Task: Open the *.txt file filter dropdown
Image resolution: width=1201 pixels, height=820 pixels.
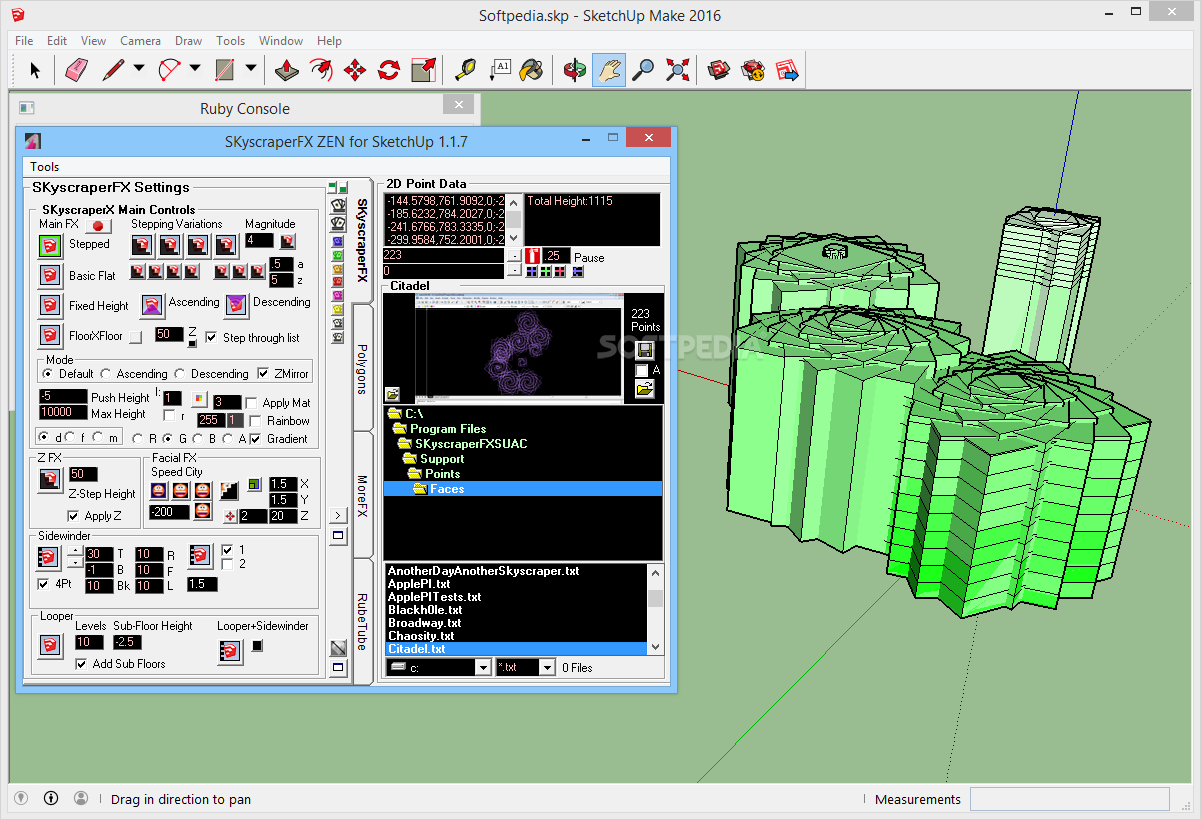Action: point(547,667)
